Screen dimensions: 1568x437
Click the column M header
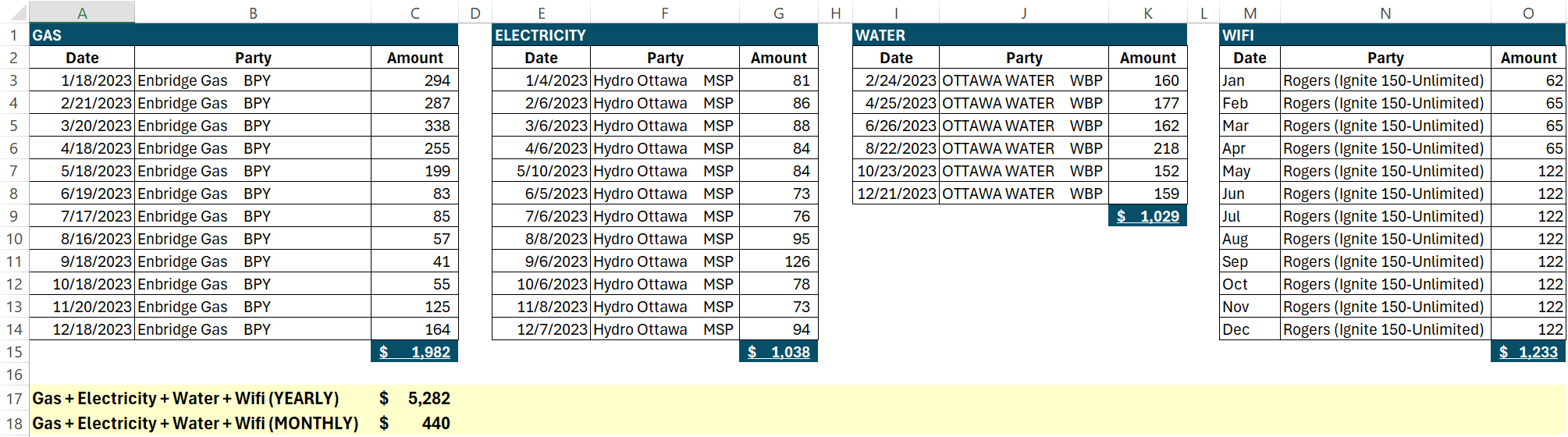1250,12
